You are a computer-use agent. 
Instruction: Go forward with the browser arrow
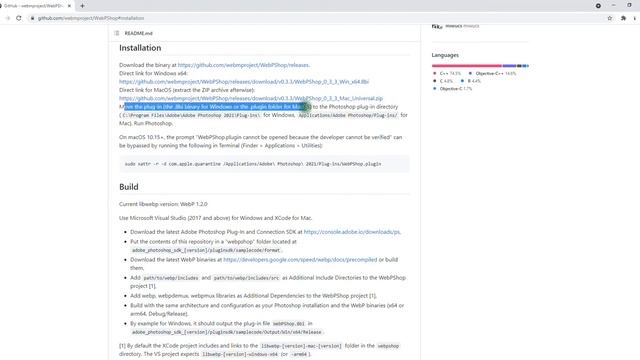pyautogui.click(x=7, y=18)
